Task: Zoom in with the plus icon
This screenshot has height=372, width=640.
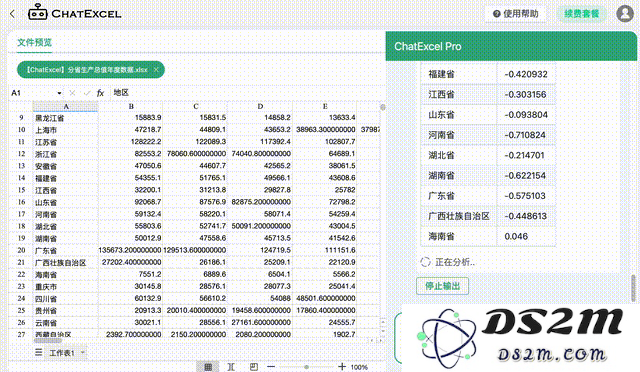Action: (x=342, y=367)
